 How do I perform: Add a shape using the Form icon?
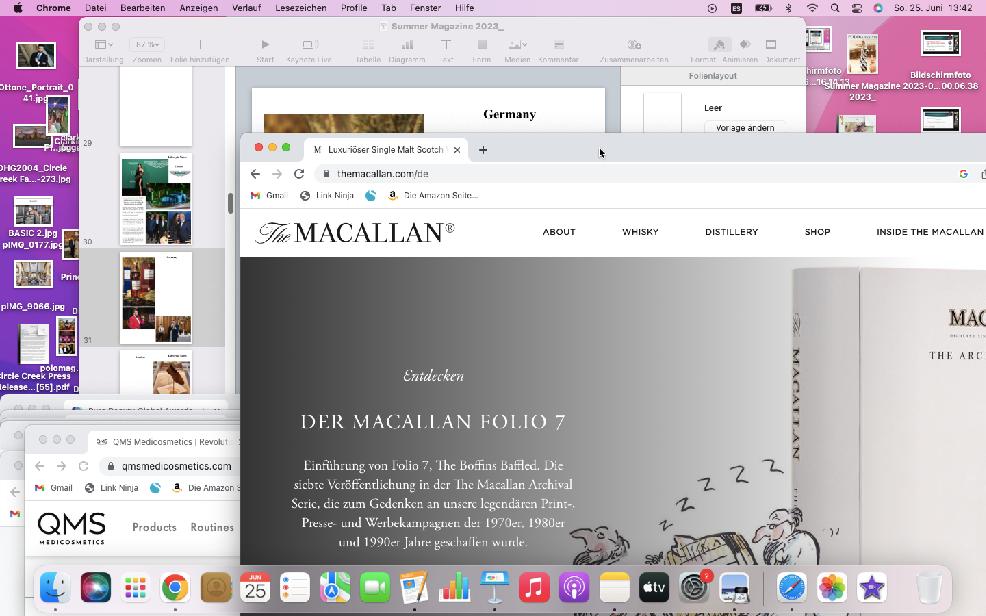pyautogui.click(x=482, y=45)
